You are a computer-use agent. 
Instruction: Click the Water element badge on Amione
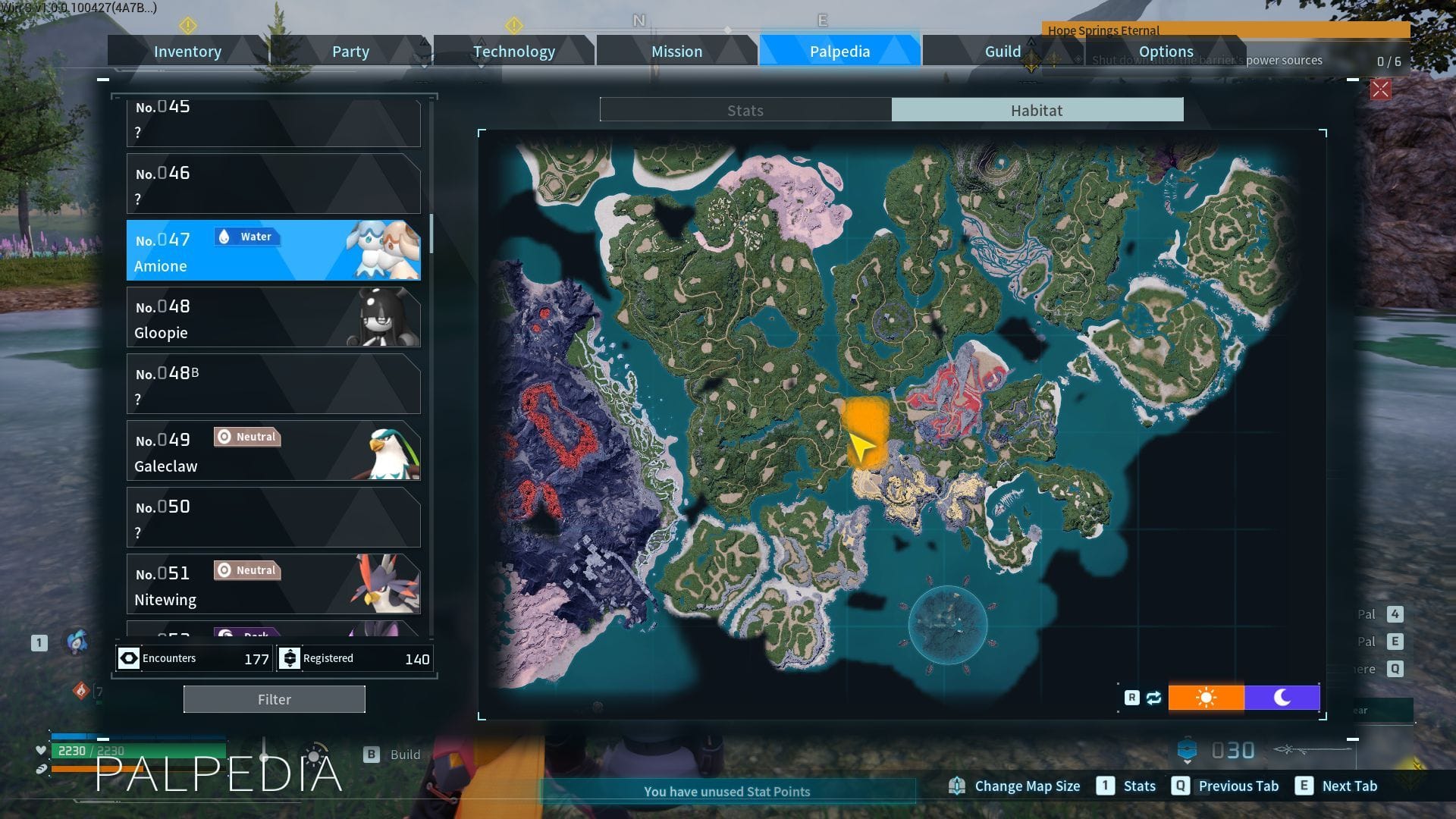click(247, 237)
